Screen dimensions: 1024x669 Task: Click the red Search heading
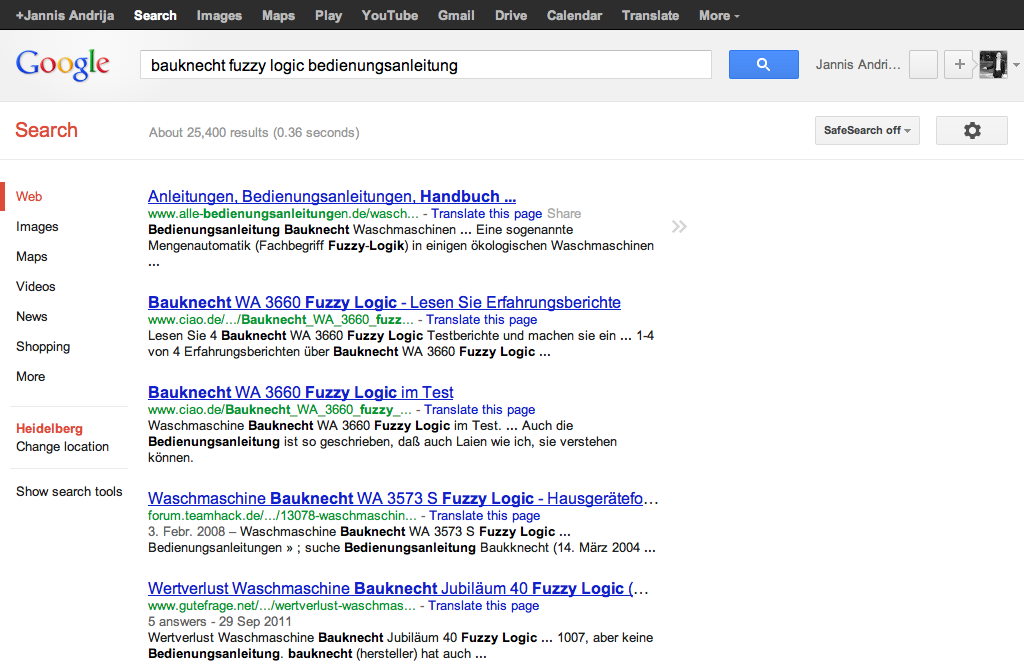pyautogui.click(x=46, y=130)
